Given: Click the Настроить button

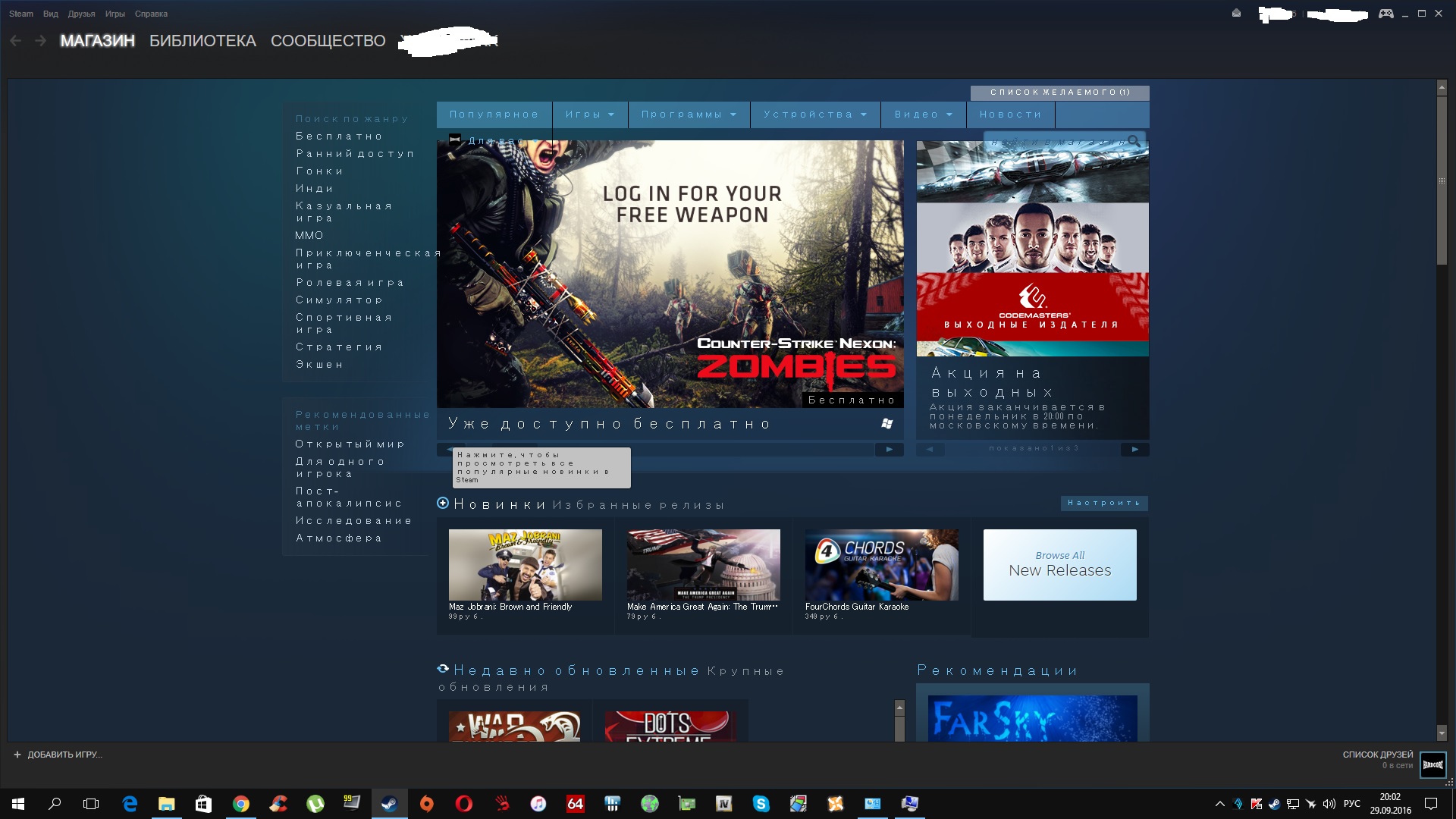Looking at the screenshot, I should coord(1103,504).
